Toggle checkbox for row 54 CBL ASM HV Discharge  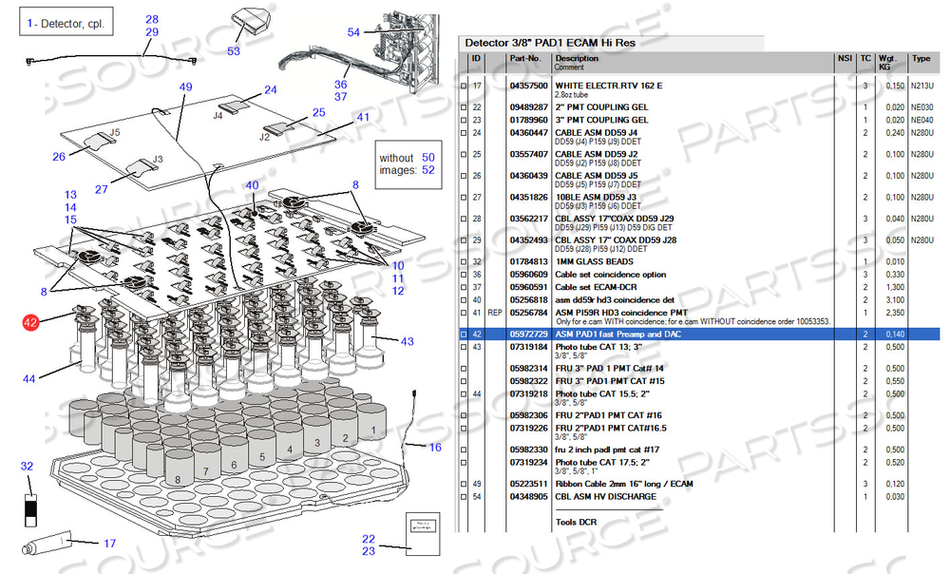tap(463, 497)
